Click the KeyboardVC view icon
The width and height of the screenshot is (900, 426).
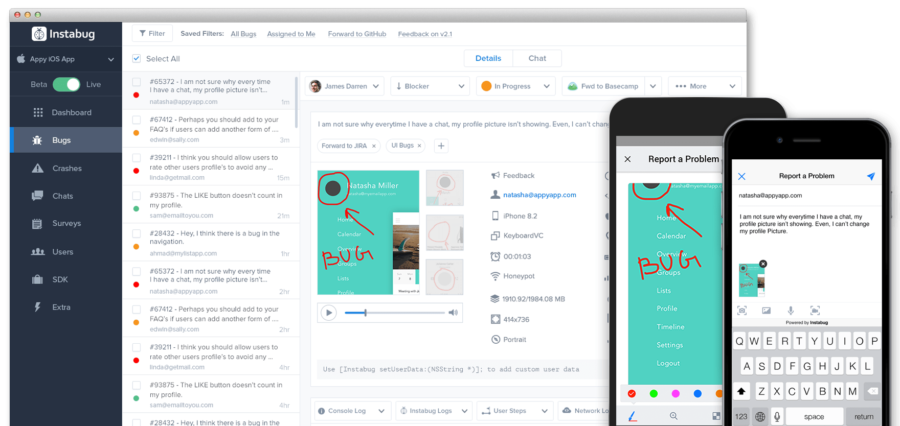pos(495,236)
